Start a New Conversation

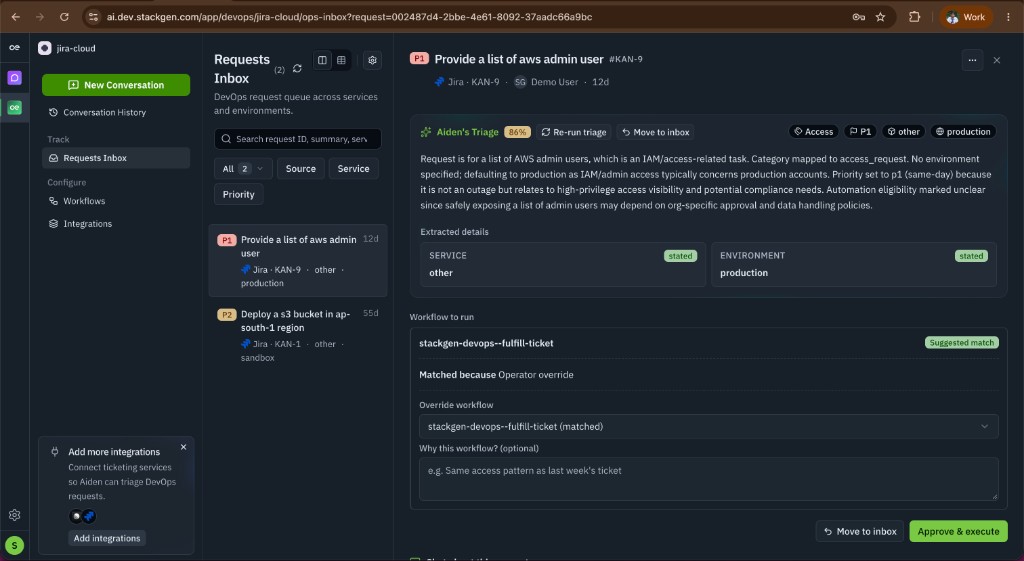pos(116,85)
